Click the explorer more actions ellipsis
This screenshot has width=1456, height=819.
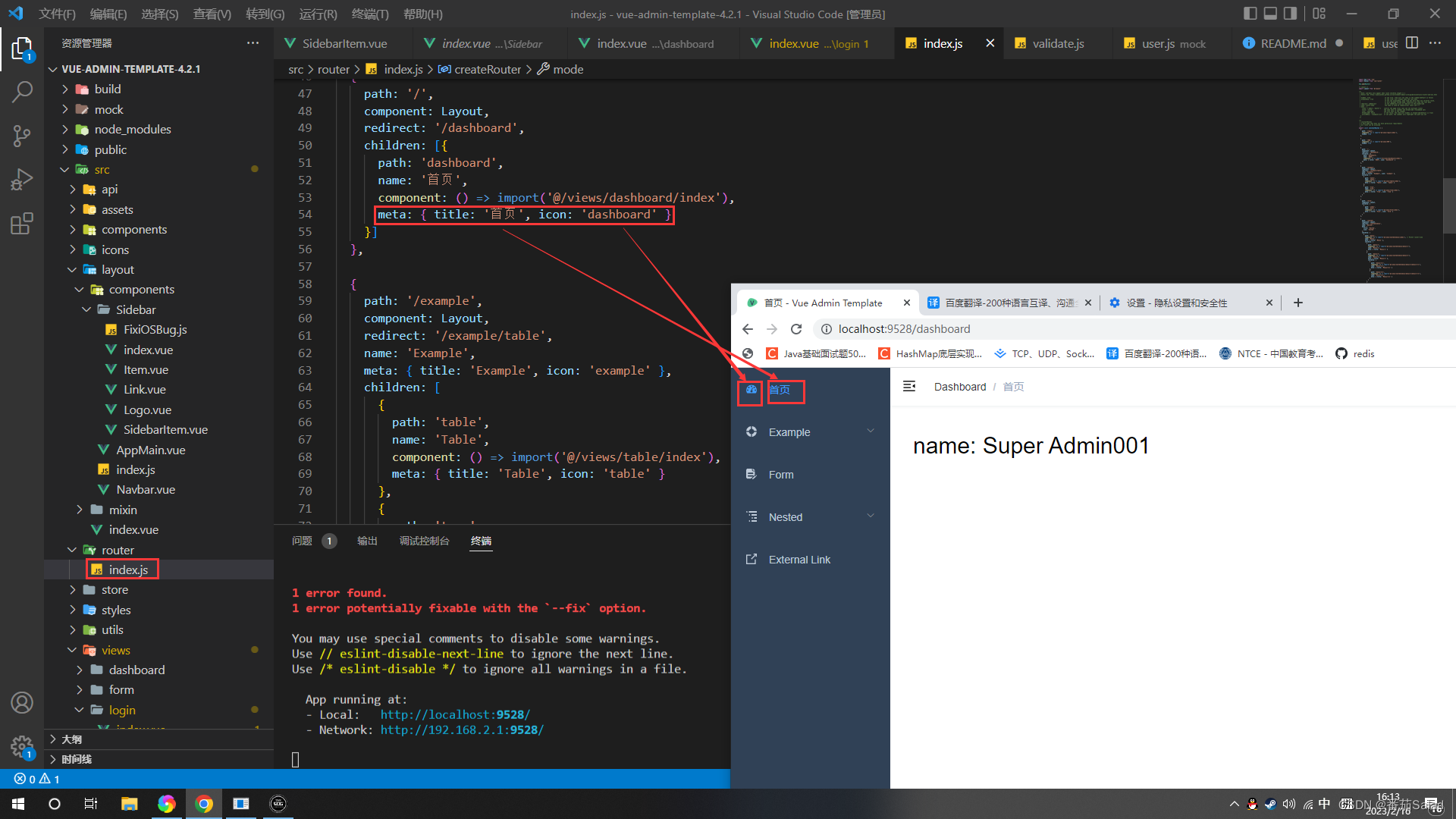[253, 43]
